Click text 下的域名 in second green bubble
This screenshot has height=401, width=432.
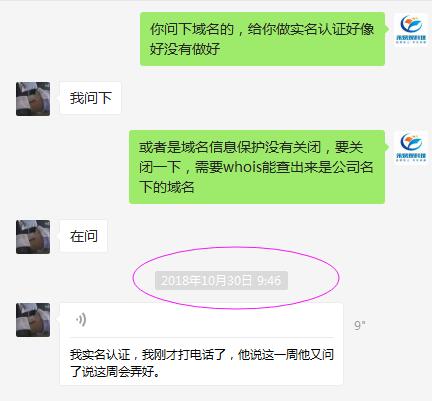pos(167,187)
